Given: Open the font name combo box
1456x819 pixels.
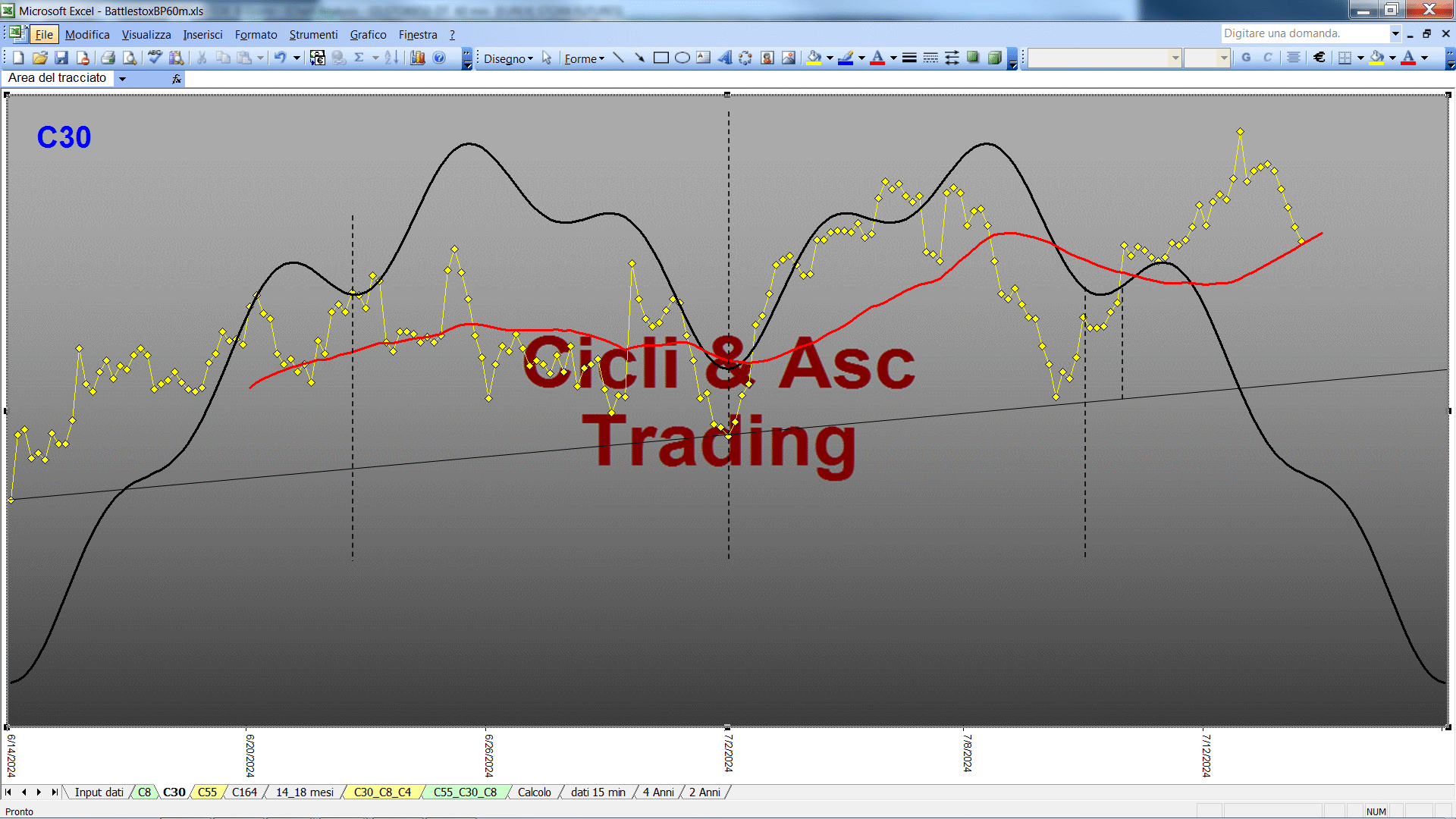Looking at the screenshot, I should [x=1105, y=58].
